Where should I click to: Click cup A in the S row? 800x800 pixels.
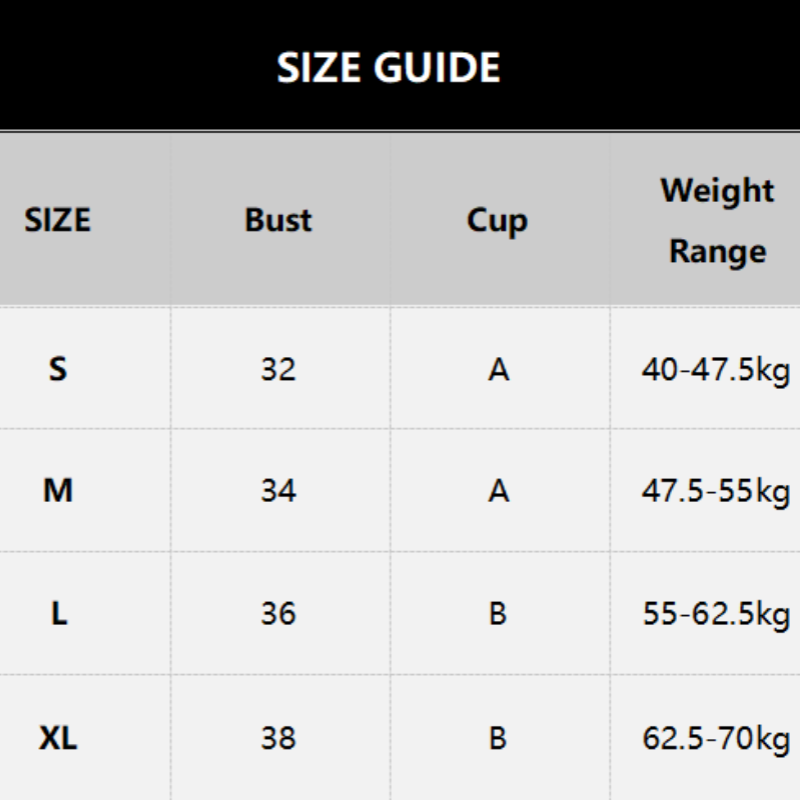pos(498,369)
